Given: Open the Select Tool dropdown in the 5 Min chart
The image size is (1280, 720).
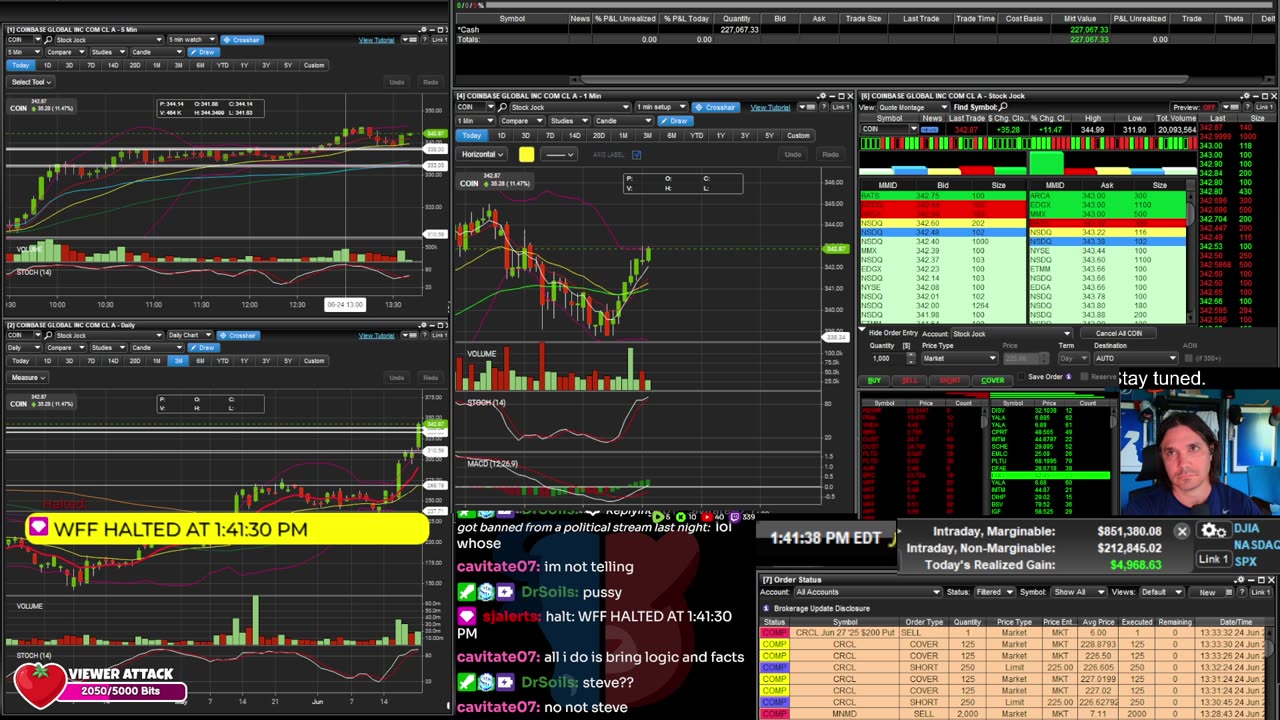Looking at the screenshot, I should pos(30,82).
